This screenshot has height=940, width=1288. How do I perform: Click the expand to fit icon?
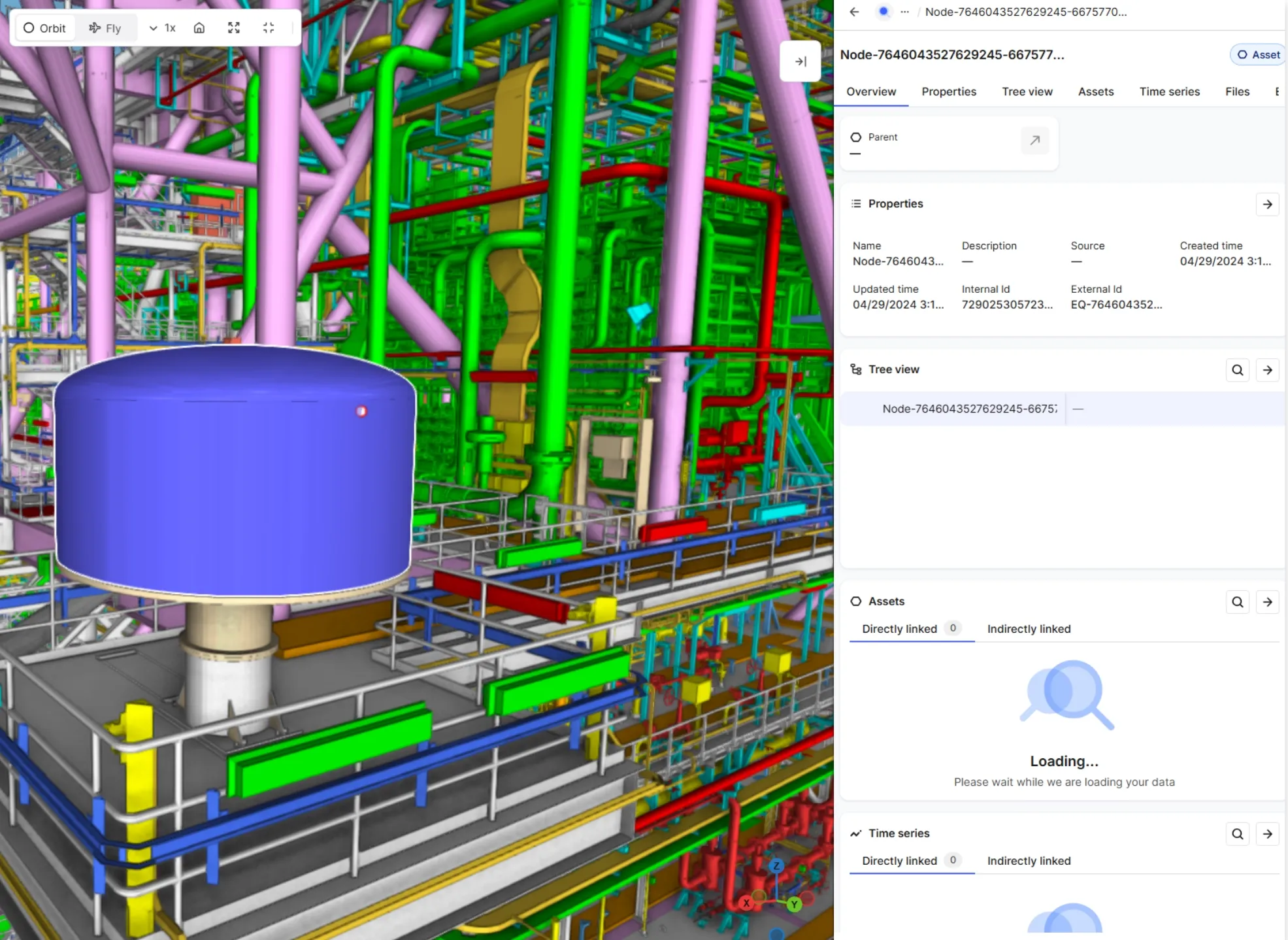pyautogui.click(x=234, y=28)
